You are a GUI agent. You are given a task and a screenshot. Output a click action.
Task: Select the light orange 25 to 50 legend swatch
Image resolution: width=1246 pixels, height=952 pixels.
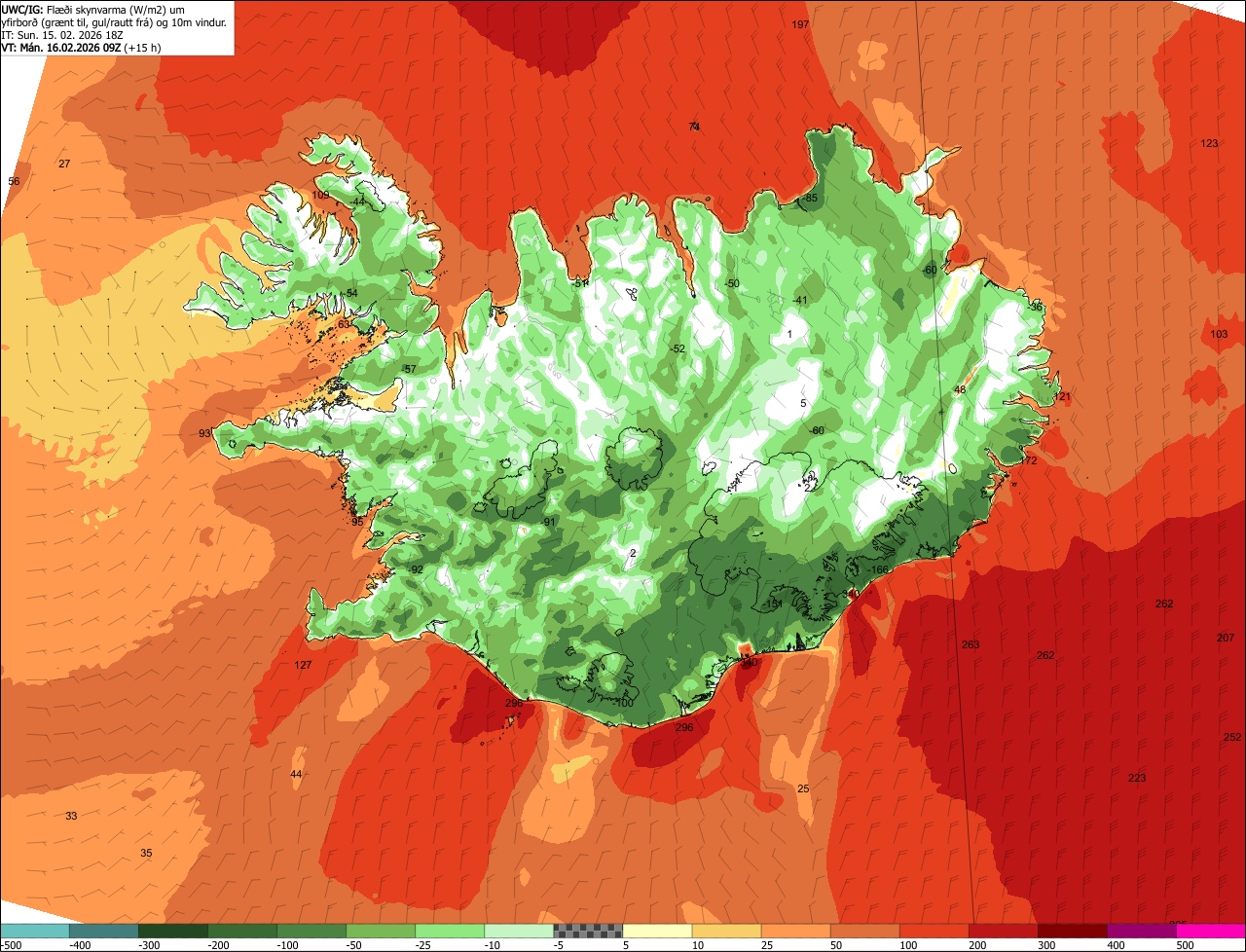795,931
